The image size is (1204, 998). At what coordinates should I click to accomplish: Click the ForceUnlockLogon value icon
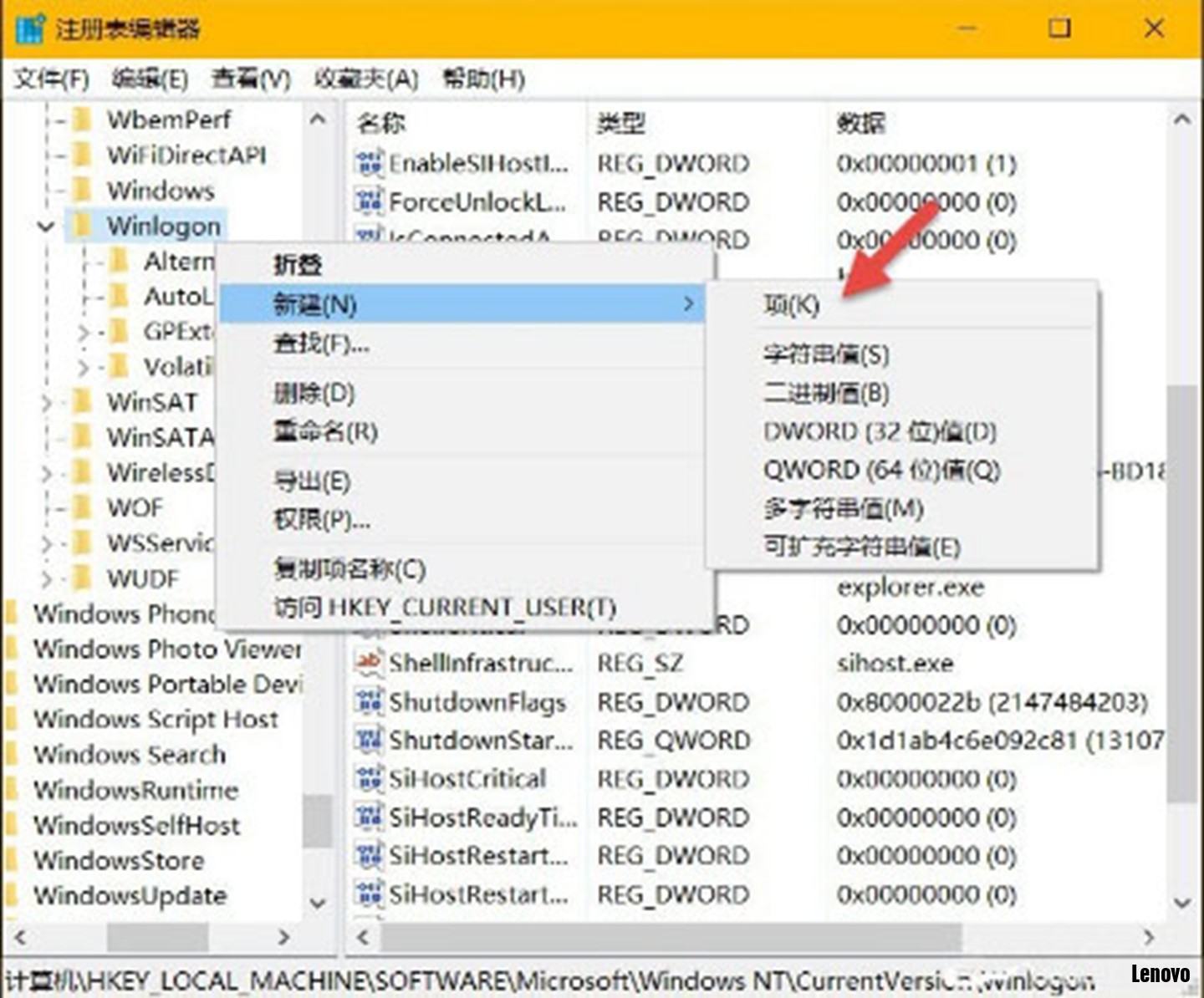pyautogui.click(x=369, y=201)
